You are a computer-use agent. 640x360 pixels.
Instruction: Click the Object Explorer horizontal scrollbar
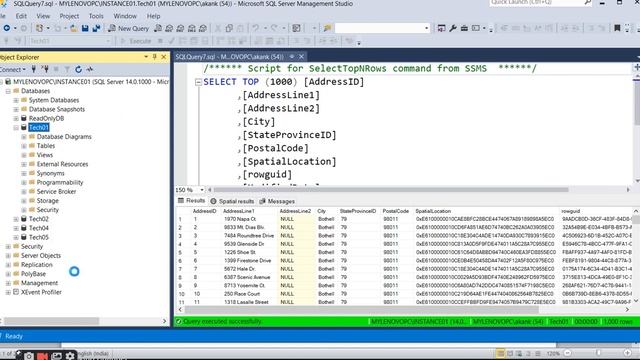[x=51, y=321]
